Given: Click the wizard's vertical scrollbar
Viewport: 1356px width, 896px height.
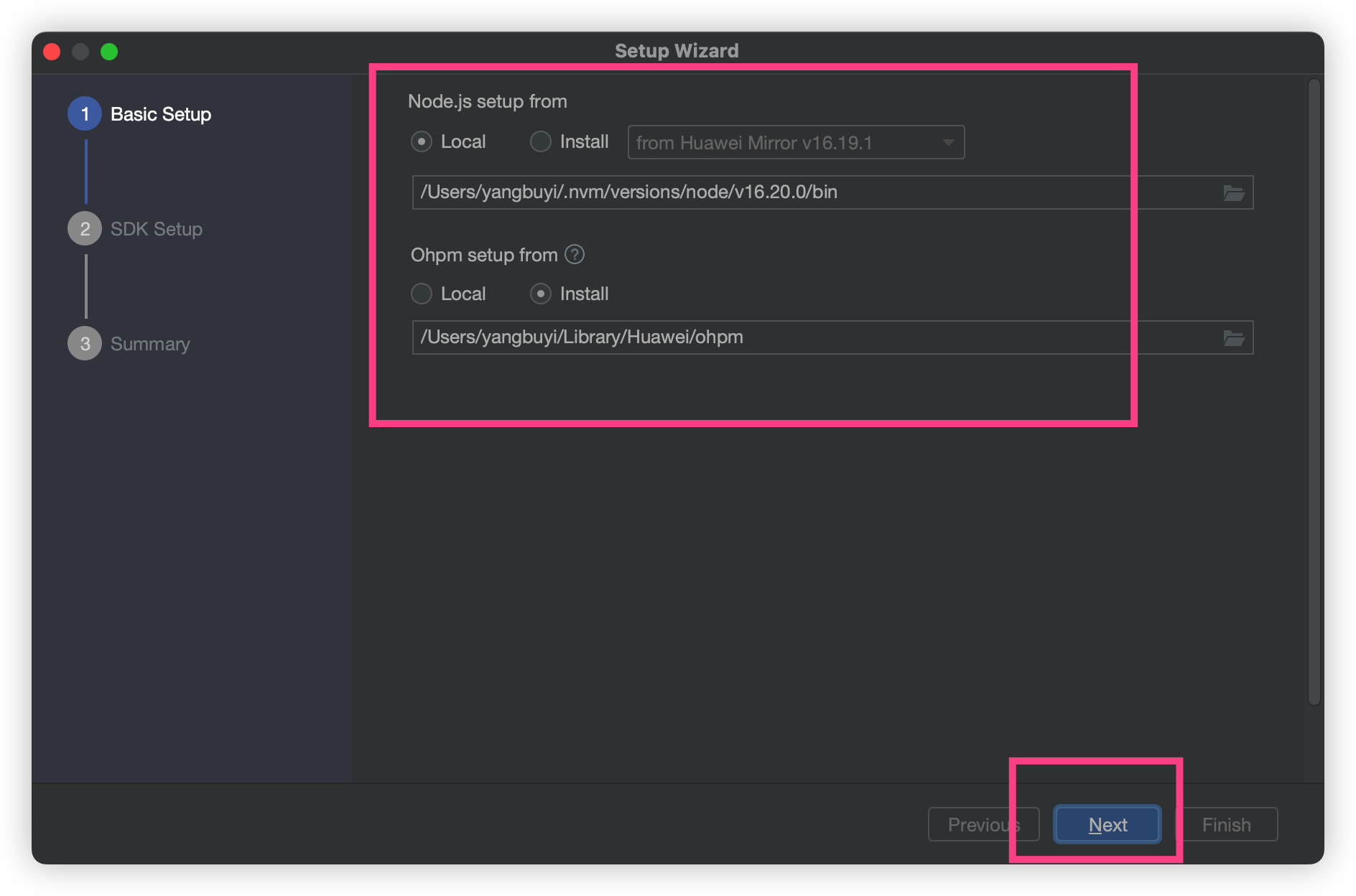Looking at the screenshot, I should tap(1314, 392).
